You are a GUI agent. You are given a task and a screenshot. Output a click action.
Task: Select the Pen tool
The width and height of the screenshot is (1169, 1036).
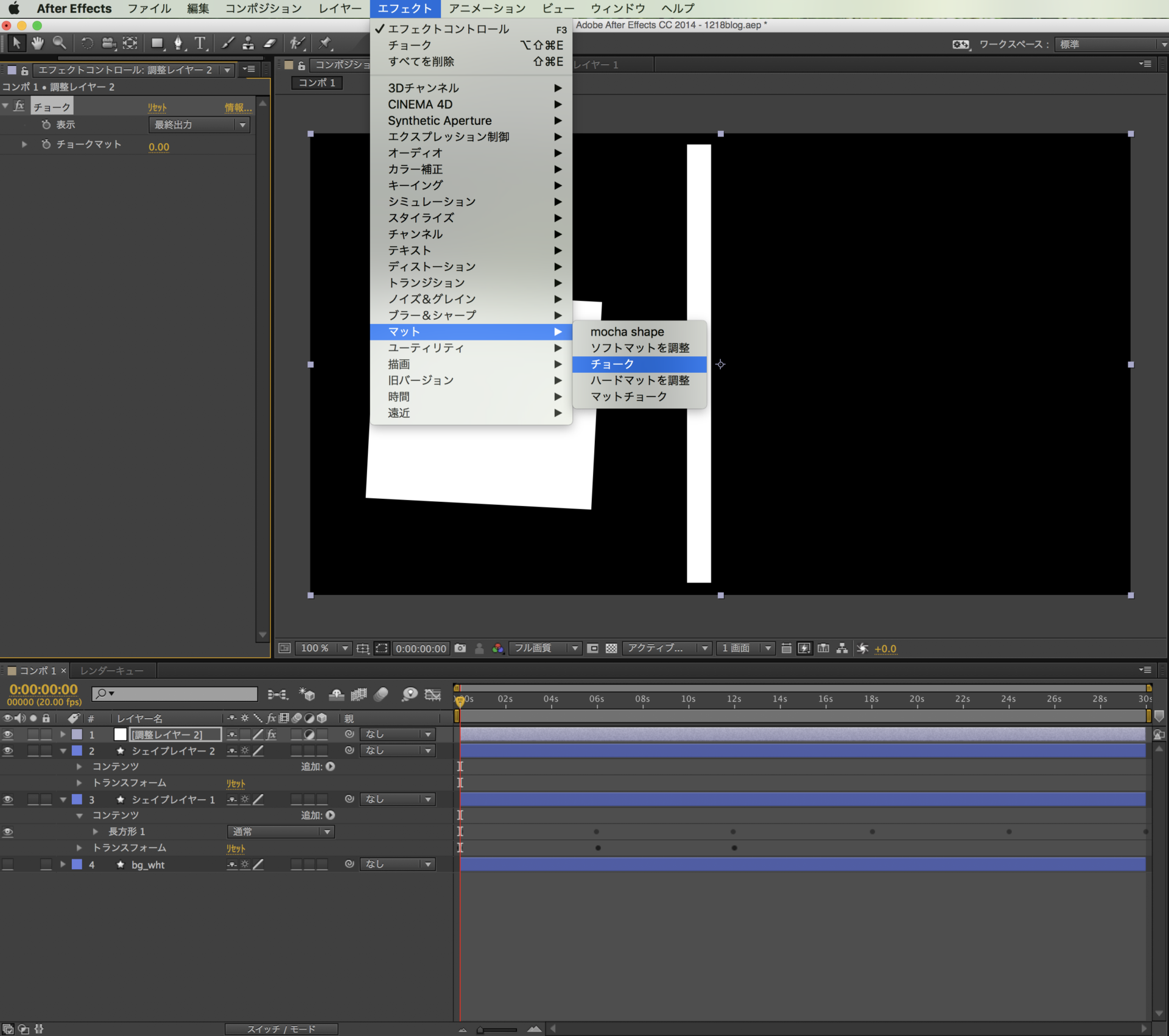(178, 43)
